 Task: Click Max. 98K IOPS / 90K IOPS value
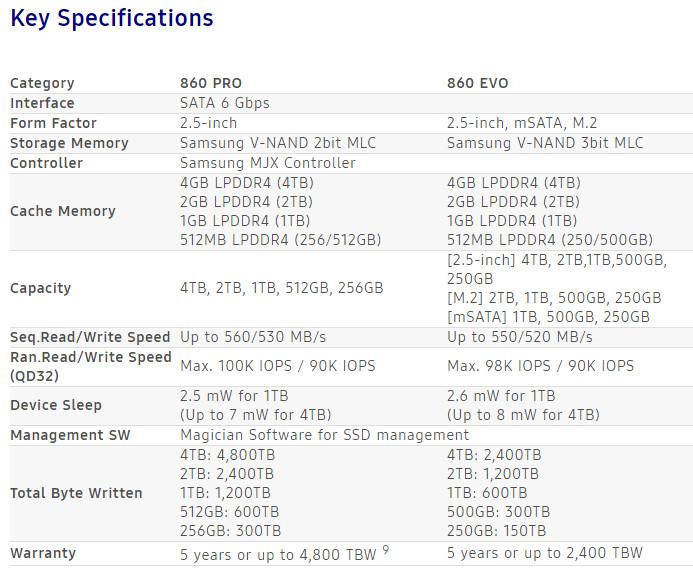[541, 366]
